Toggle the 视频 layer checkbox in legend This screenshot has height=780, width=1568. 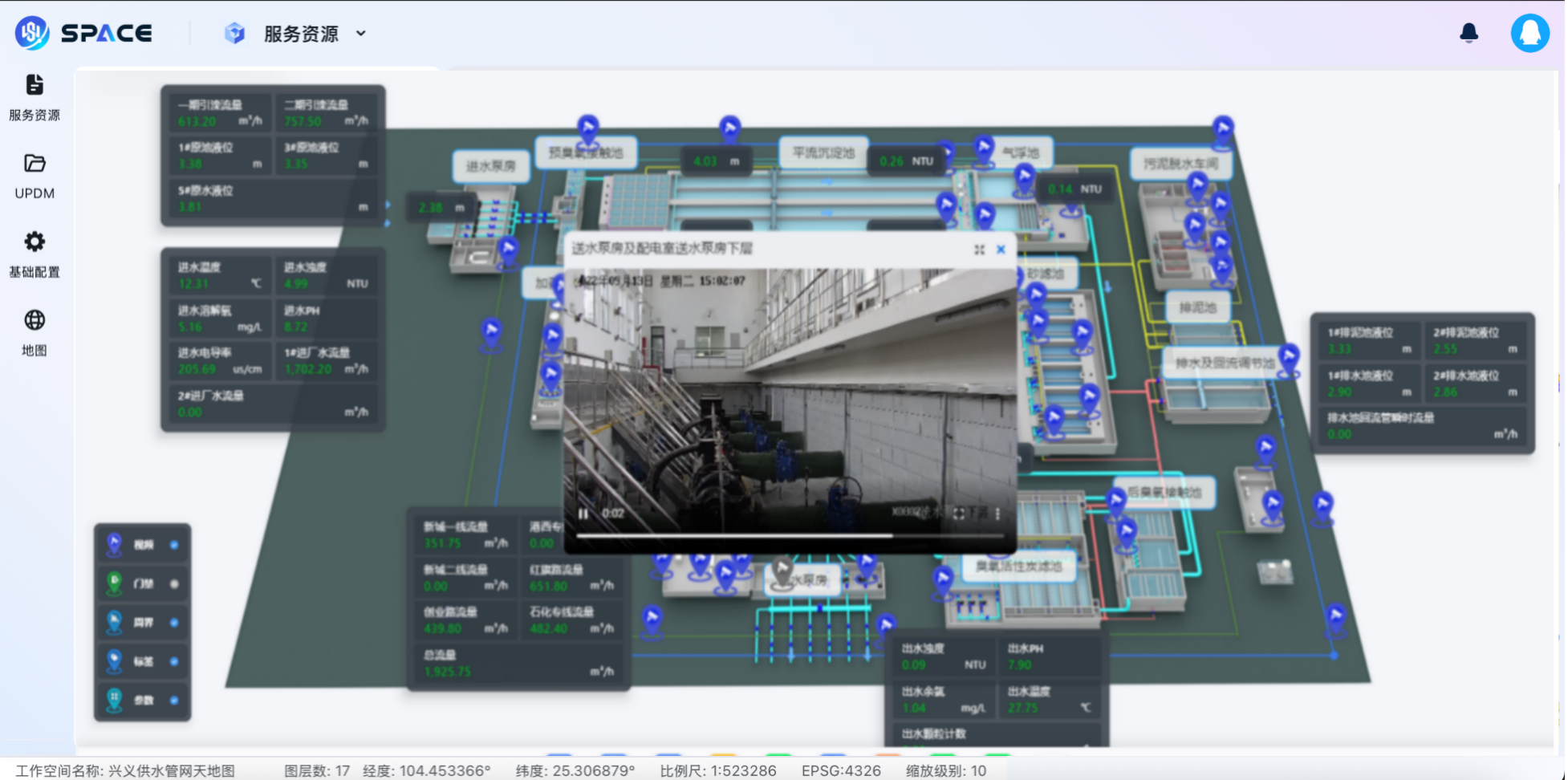[x=174, y=545]
